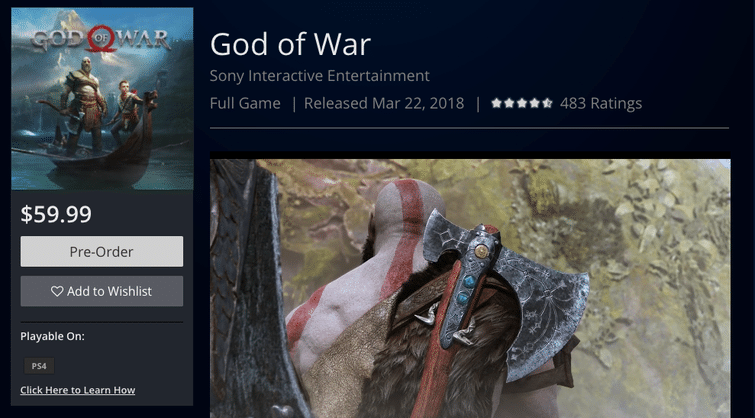
Task: Click the red omega logo on cover art
Action: tap(101, 39)
